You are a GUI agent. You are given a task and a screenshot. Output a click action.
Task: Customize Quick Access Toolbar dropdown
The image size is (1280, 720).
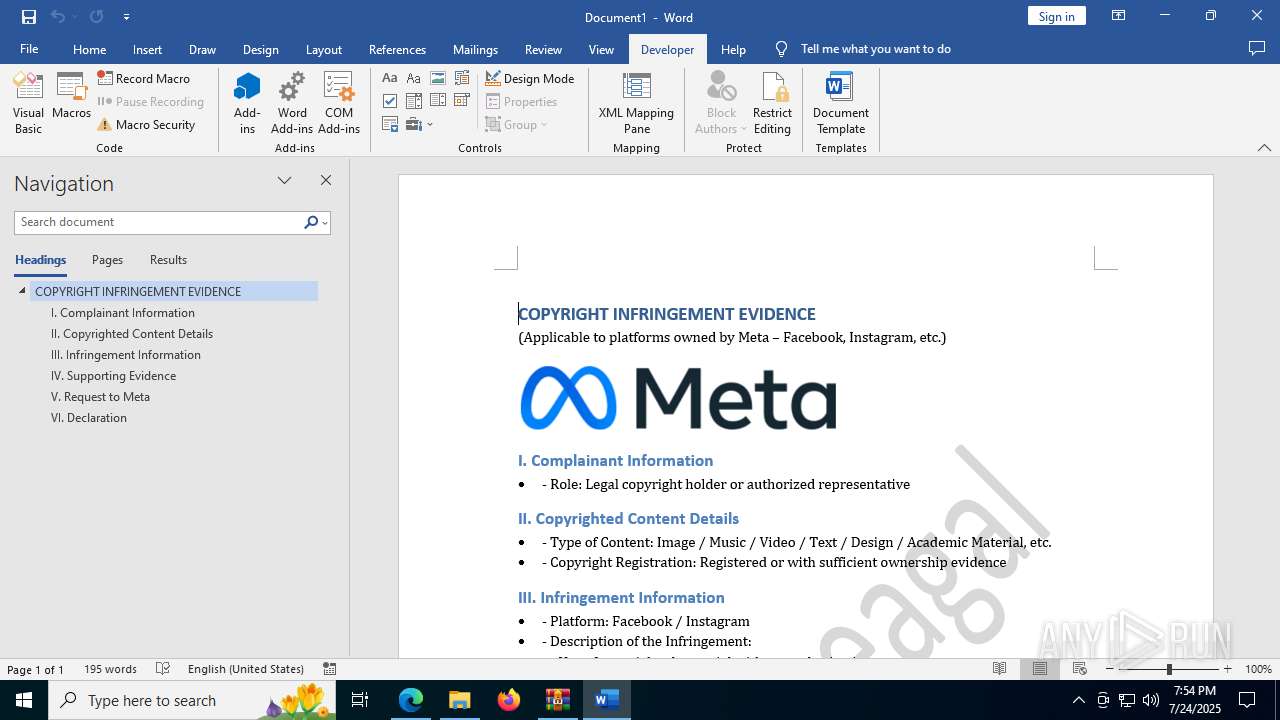tap(126, 17)
